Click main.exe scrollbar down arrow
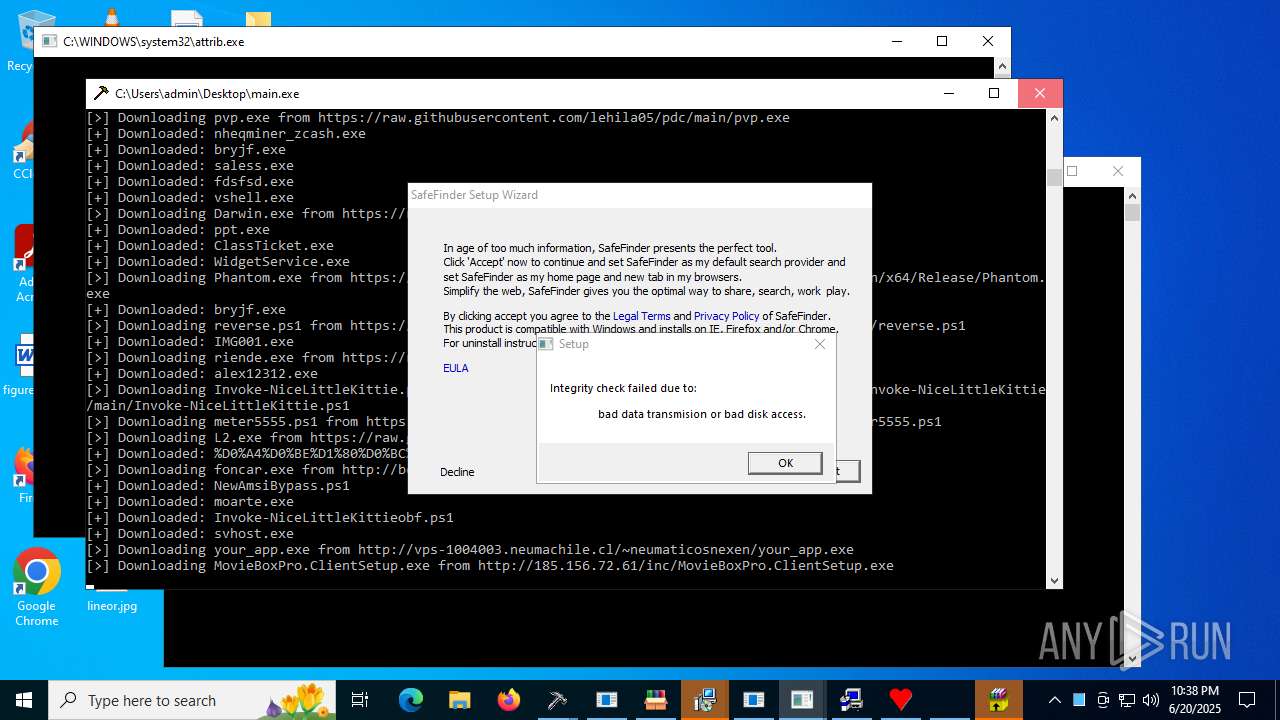 pos(1054,580)
